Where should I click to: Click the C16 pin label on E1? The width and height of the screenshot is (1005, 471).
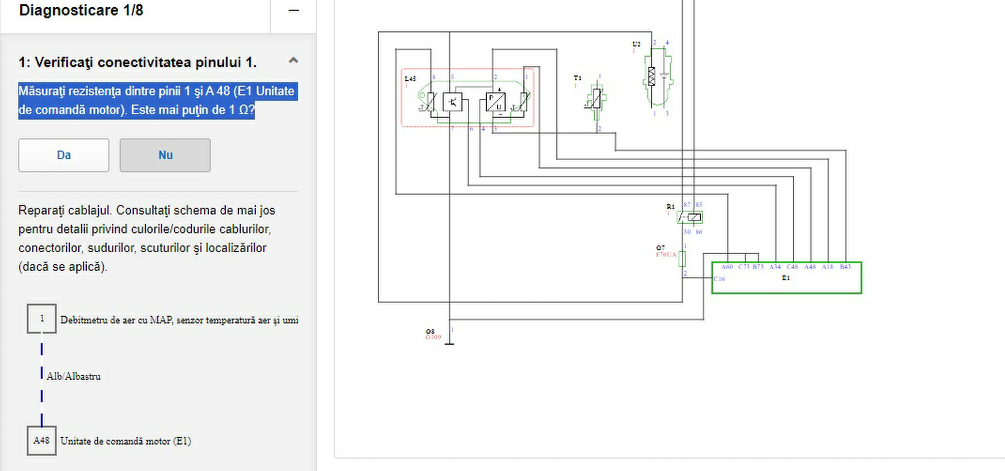pos(720,279)
